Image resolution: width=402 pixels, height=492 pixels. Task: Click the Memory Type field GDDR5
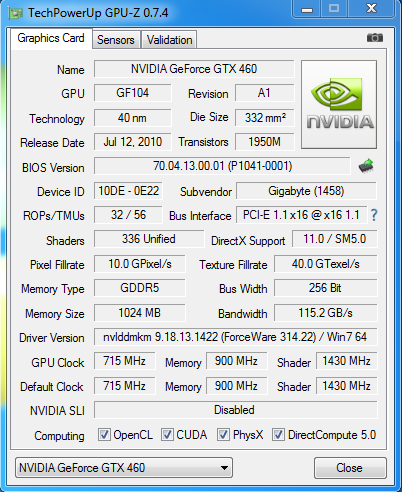point(140,288)
